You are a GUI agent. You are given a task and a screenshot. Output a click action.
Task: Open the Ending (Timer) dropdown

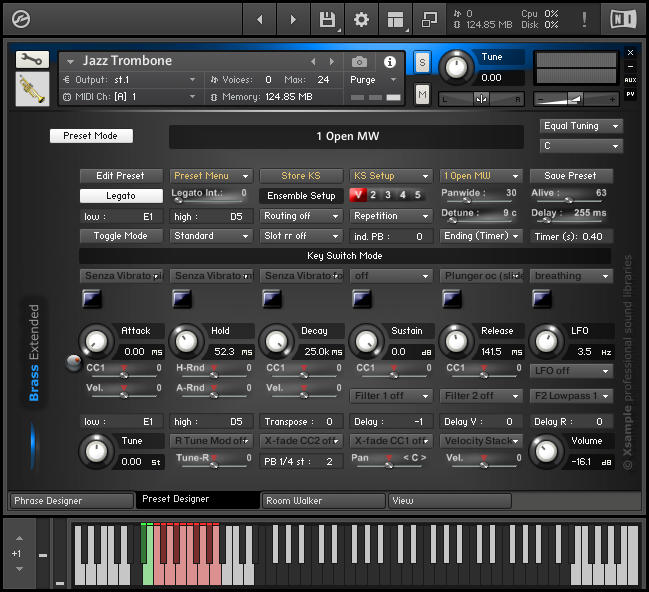pyautogui.click(x=481, y=236)
